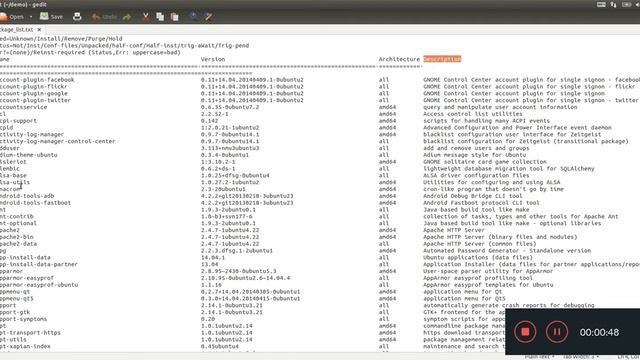
Task: Click the apport-symptoms package name
Action: pyautogui.click(x=23, y=319)
